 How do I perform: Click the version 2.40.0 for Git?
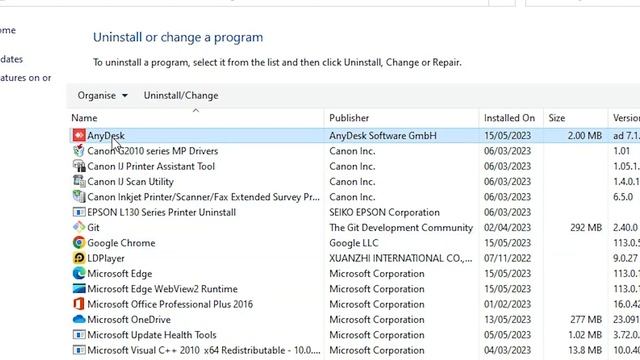[625, 228]
